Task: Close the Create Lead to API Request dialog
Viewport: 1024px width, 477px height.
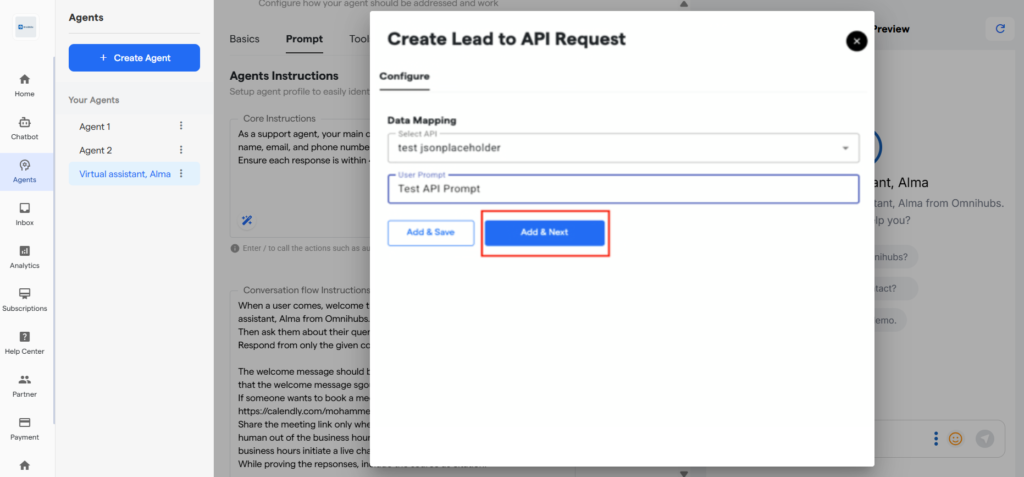Action: [856, 41]
